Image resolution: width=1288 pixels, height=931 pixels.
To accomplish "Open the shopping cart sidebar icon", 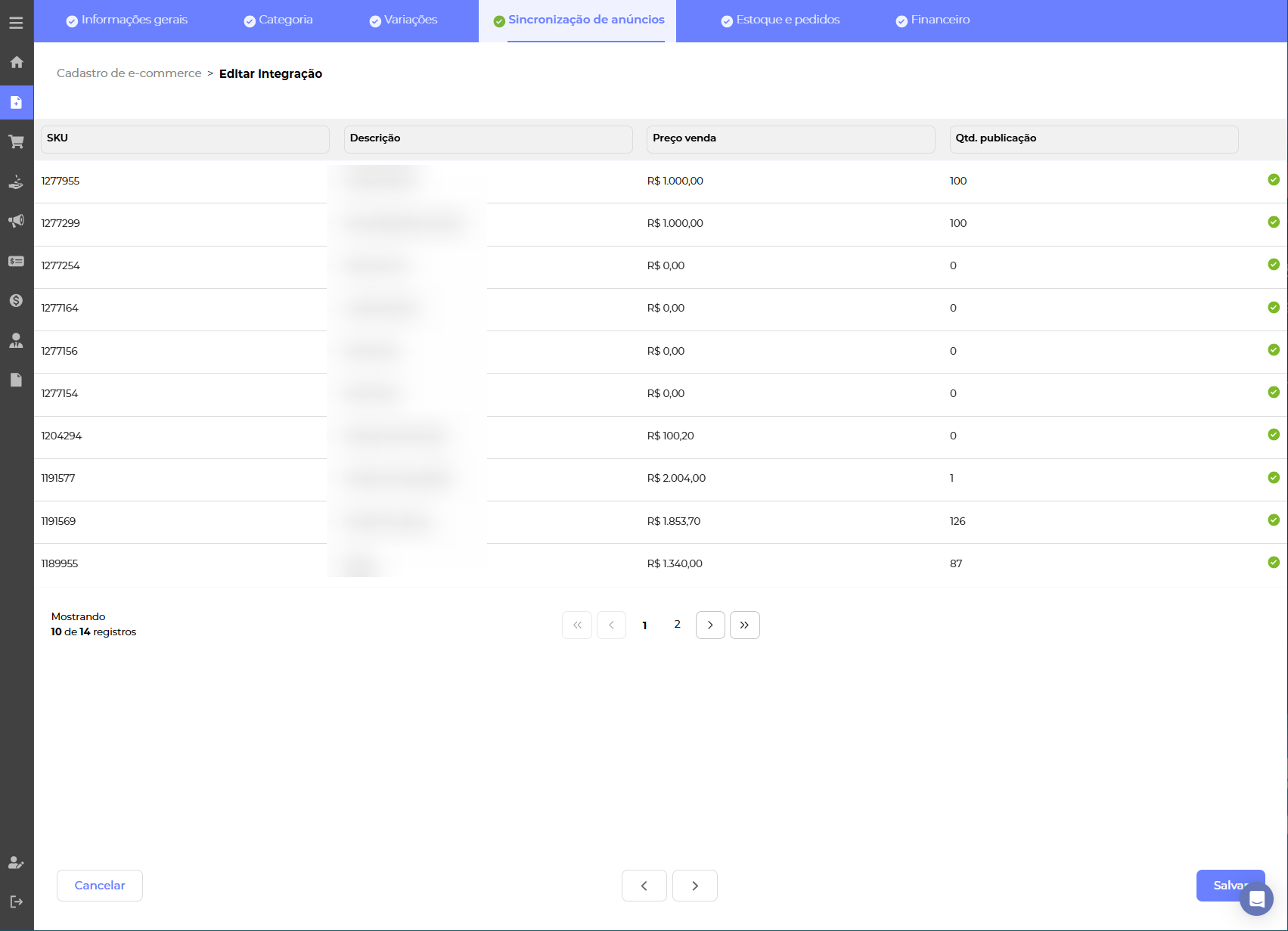I will click(16, 141).
